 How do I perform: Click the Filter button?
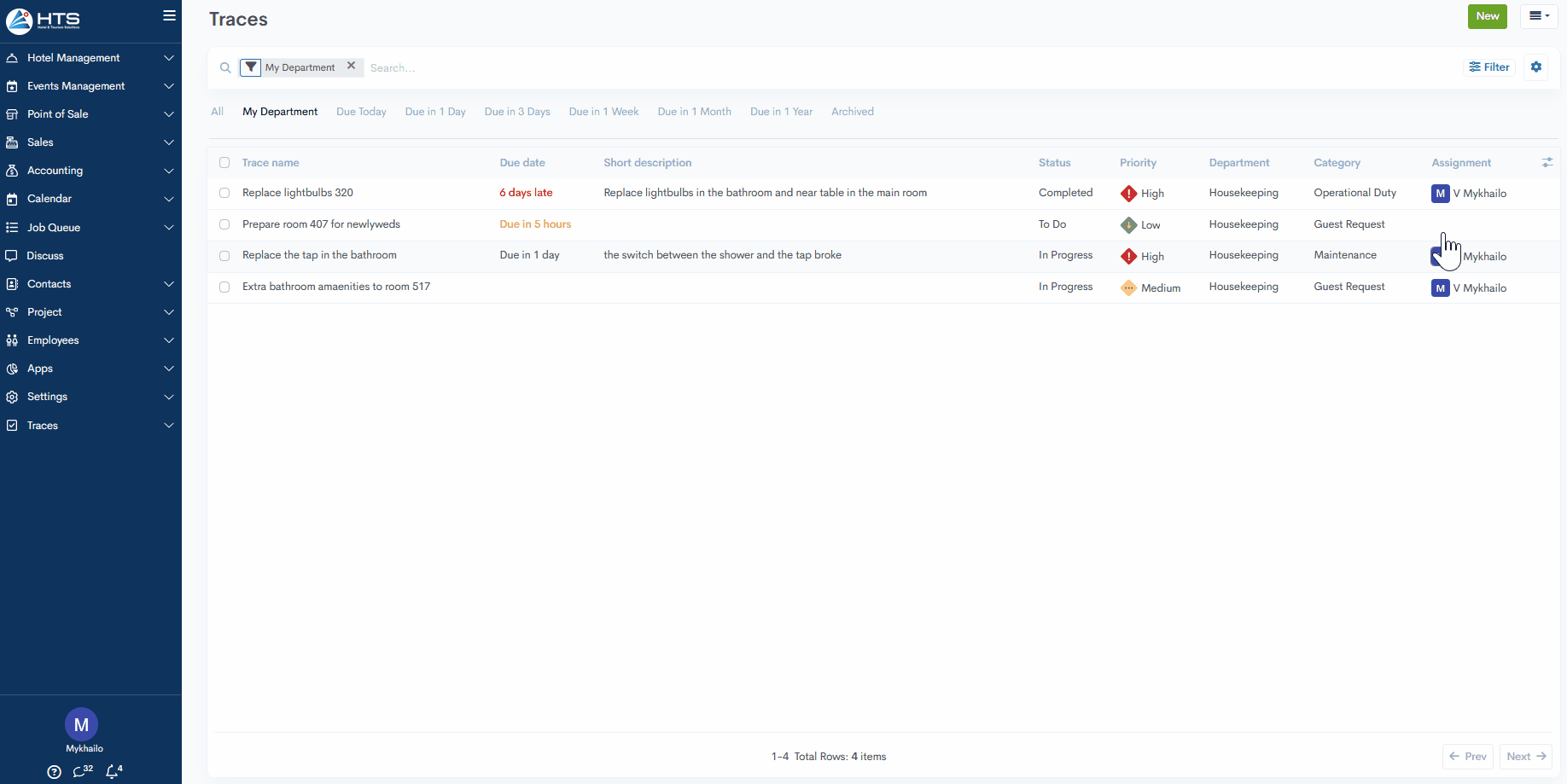tap(1489, 67)
